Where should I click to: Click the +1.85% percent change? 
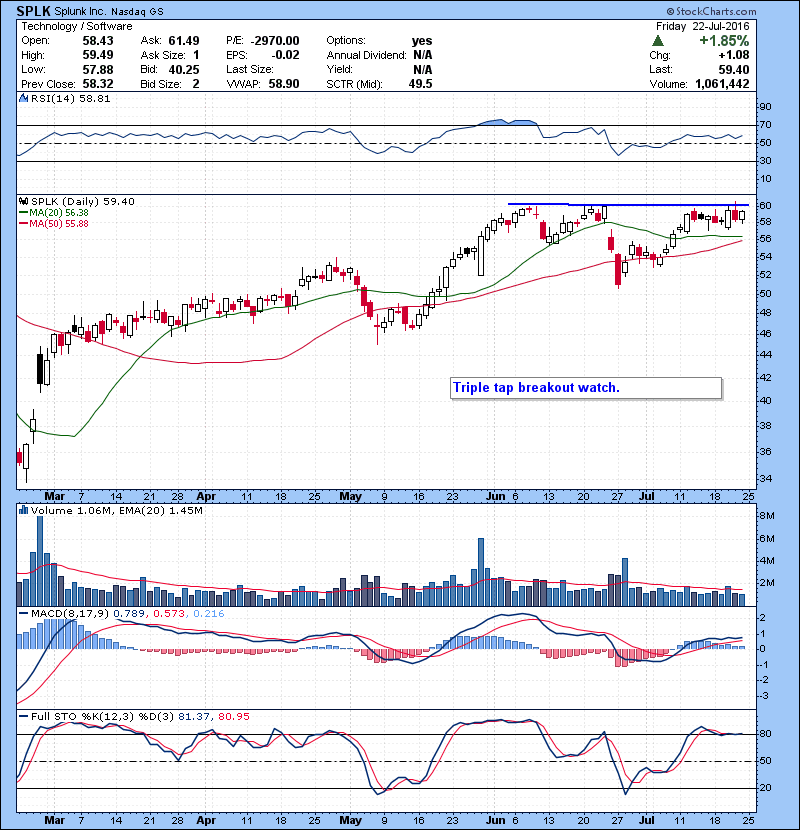(x=724, y=41)
